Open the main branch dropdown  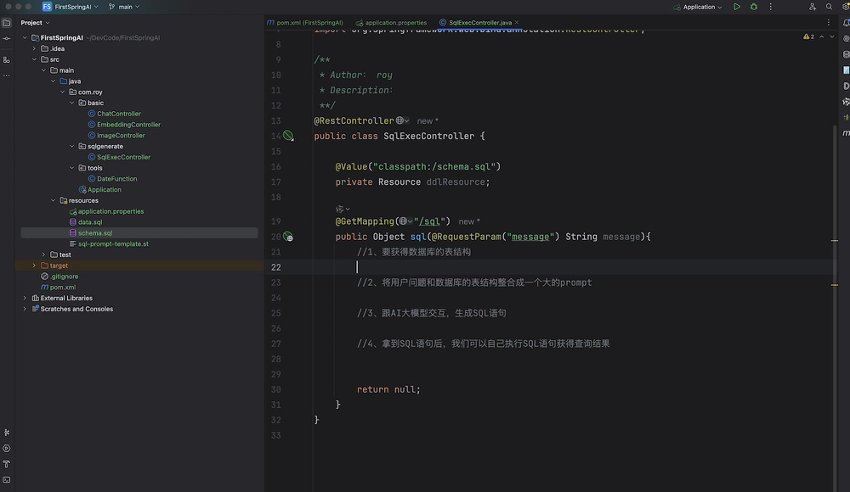[124, 7]
